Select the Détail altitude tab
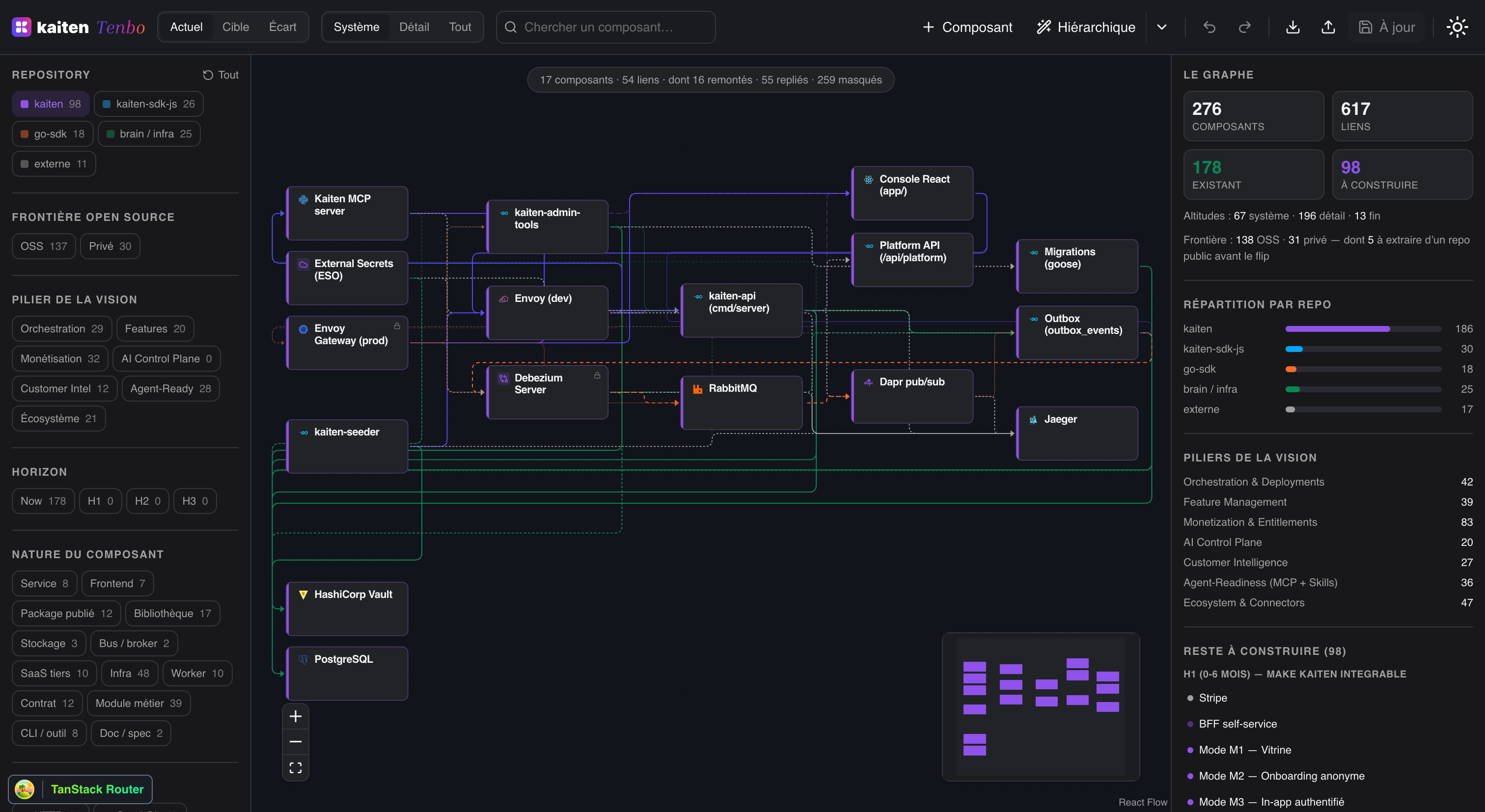This screenshot has height=812, width=1485. (x=414, y=27)
